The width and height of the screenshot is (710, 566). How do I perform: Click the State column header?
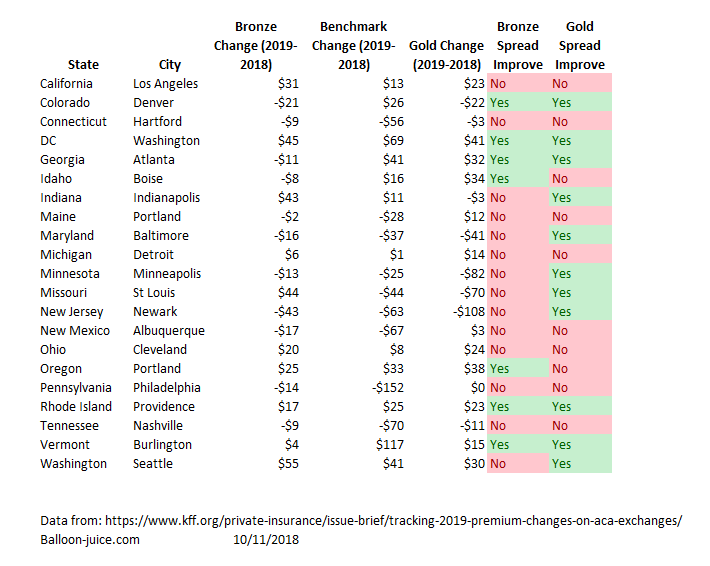point(83,65)
